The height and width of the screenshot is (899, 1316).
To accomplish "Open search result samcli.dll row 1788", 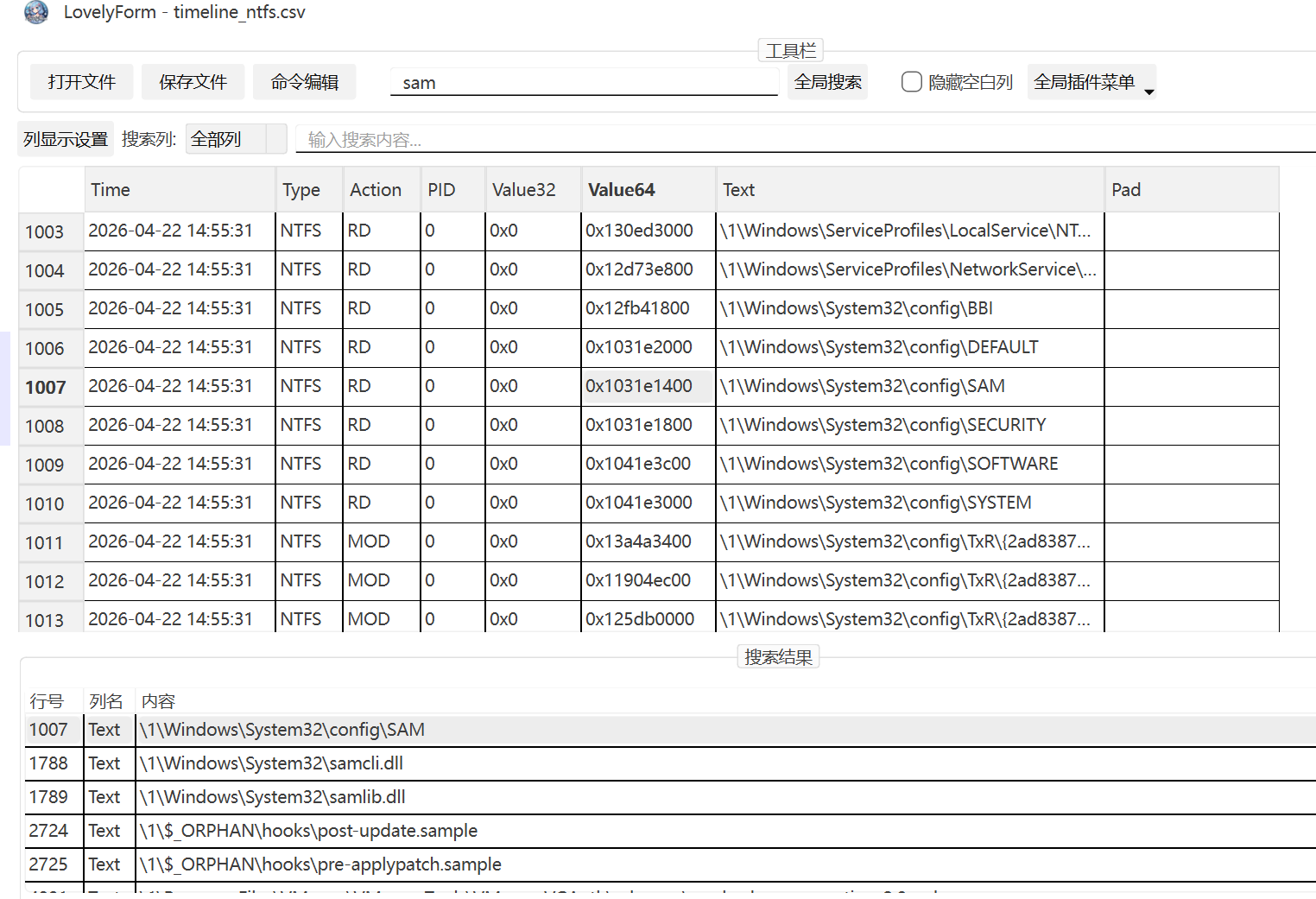I will pyautogui.click(x=670, y=763).
